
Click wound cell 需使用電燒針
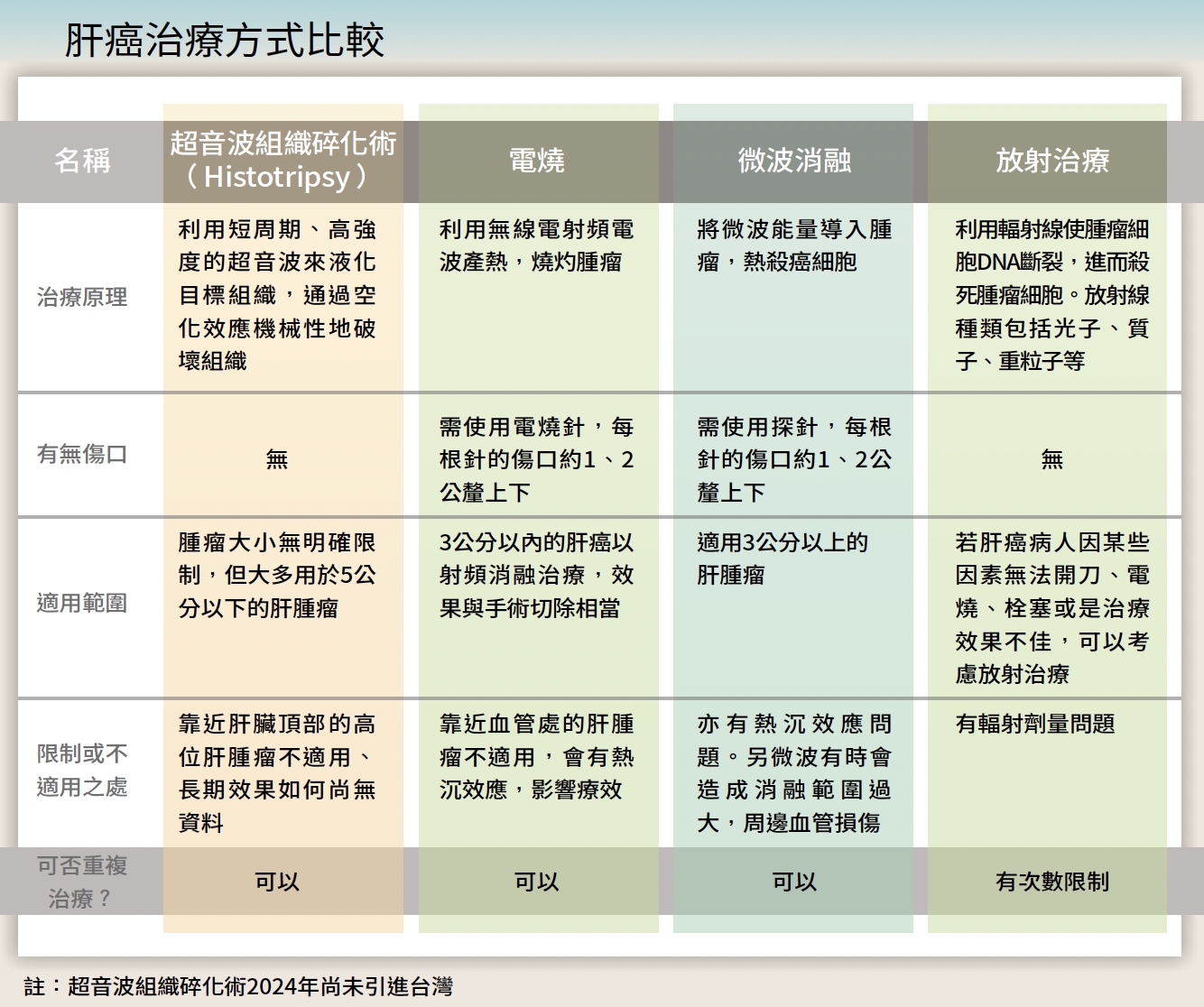pyautogui.click(x=537, y=459)
